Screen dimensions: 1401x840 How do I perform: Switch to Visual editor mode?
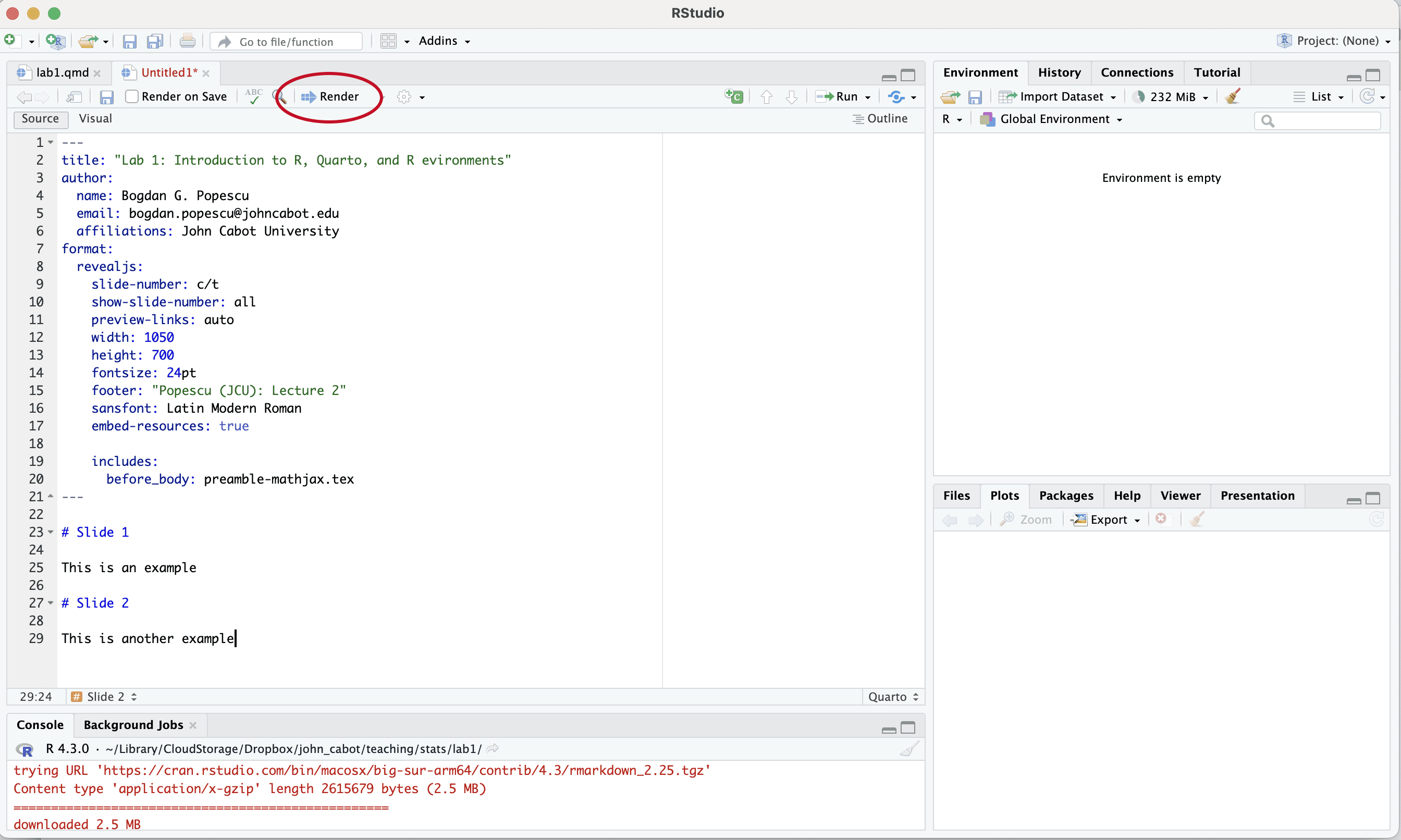(95, 119)
